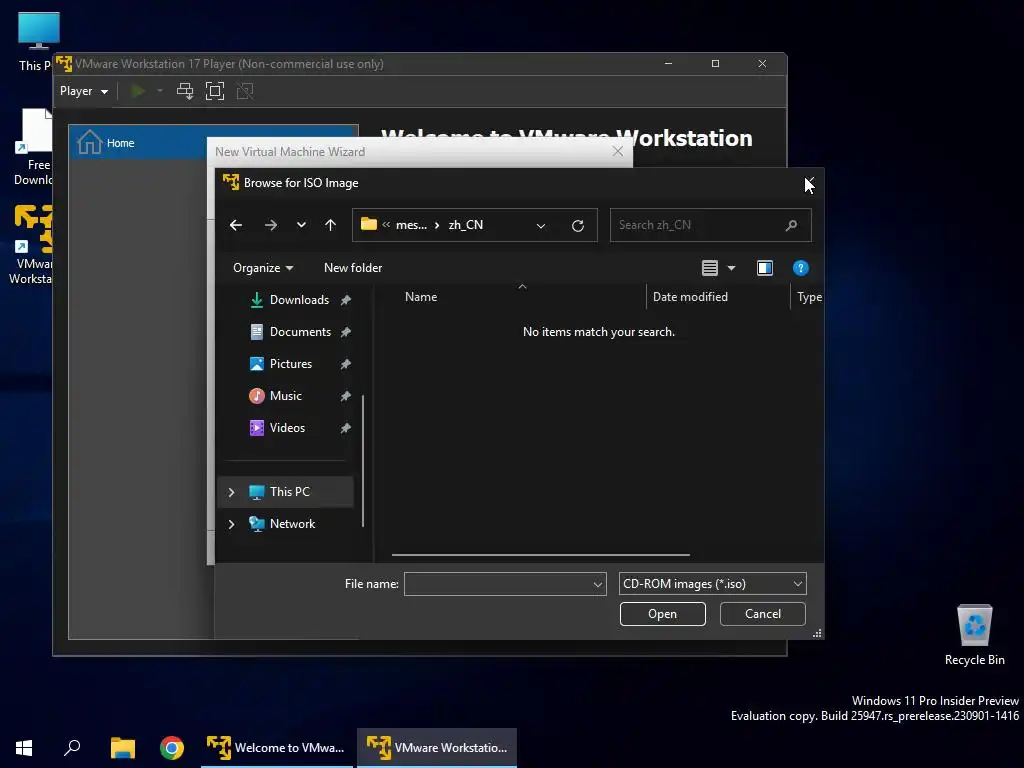Click the mes... breadcrumb segment

[x=411, y=225]
